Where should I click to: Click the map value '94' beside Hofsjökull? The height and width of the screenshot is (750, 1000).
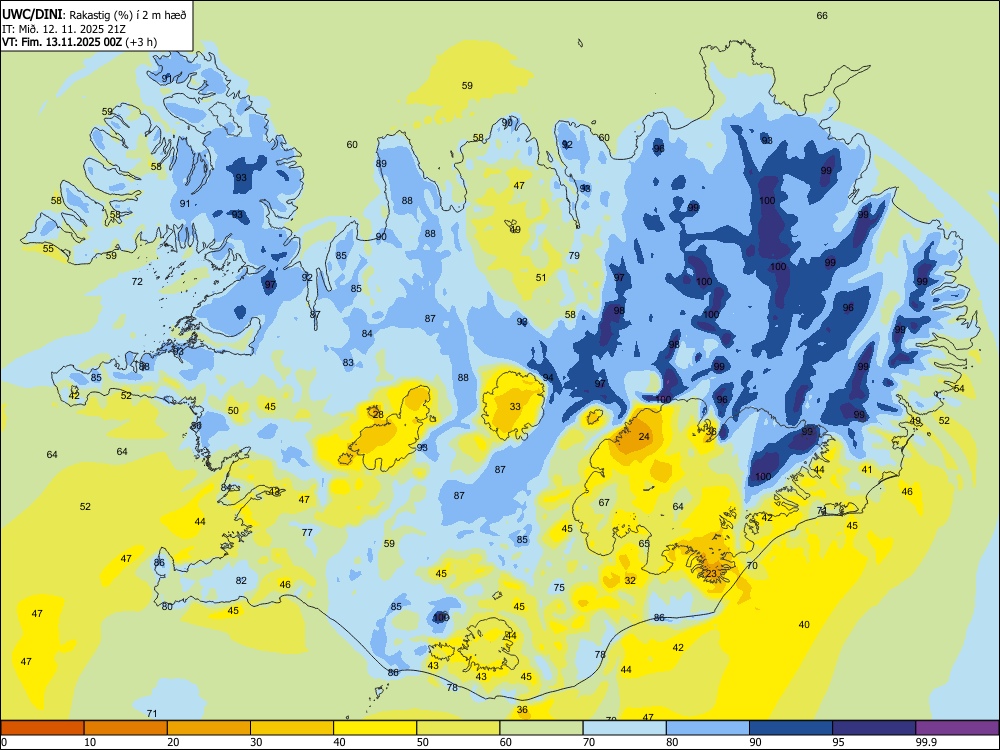tap(548, 378)
